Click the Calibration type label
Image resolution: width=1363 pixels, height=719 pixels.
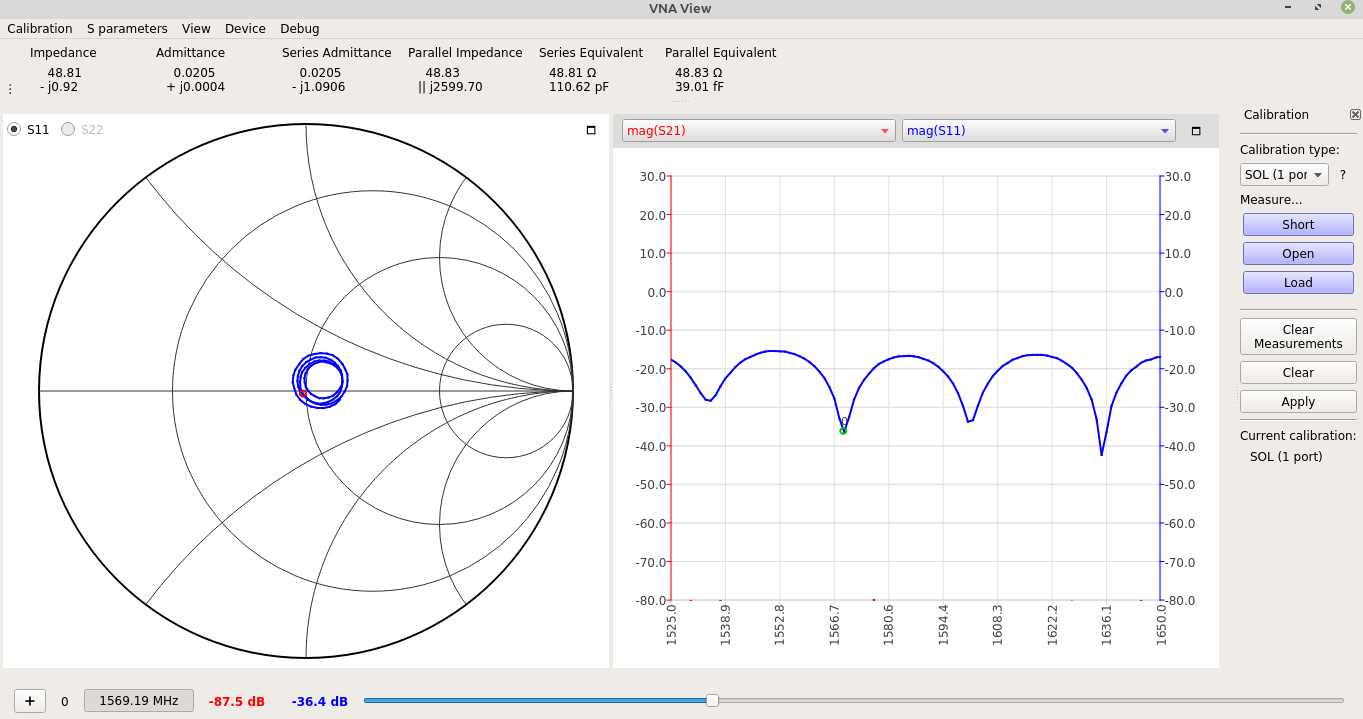pyautogui.click(x=1289, y=150)
